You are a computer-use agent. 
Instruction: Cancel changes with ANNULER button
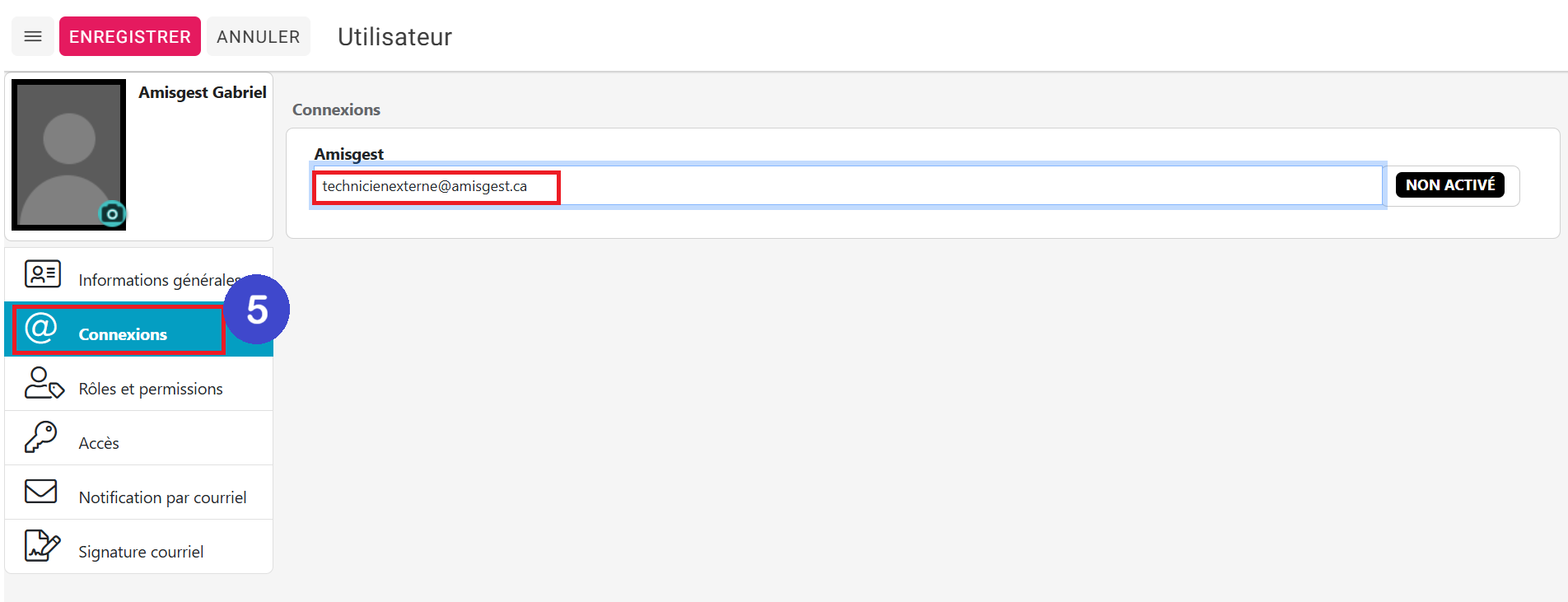coord(259,36)
